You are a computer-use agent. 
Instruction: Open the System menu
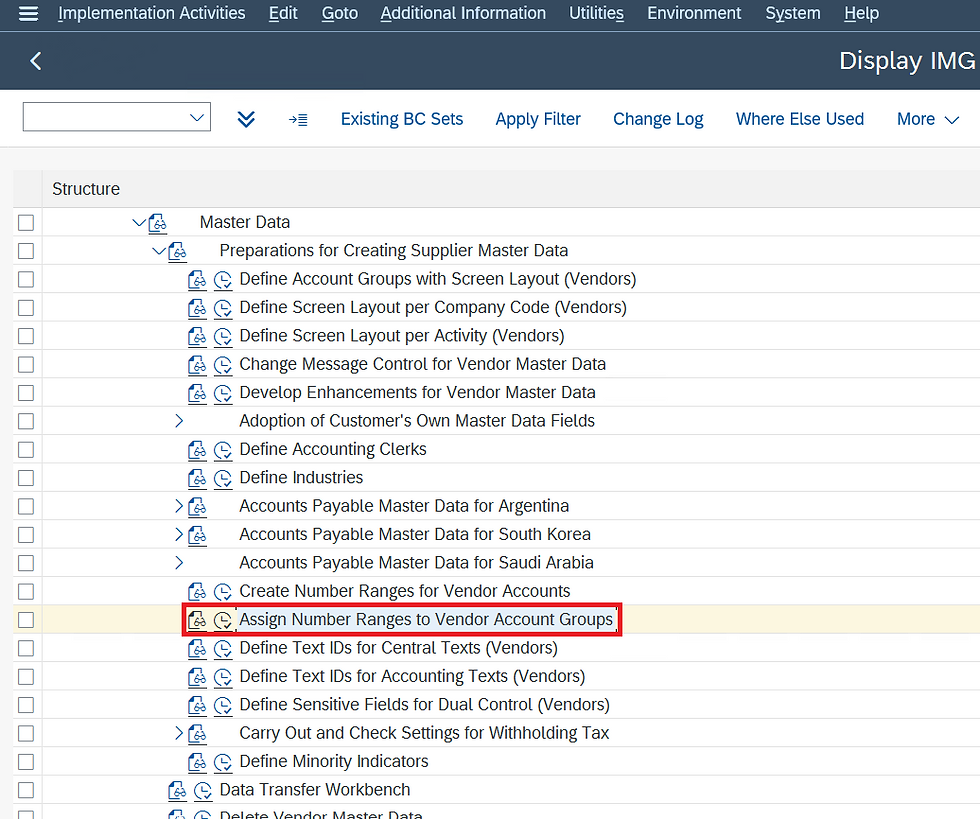(792, 13)
